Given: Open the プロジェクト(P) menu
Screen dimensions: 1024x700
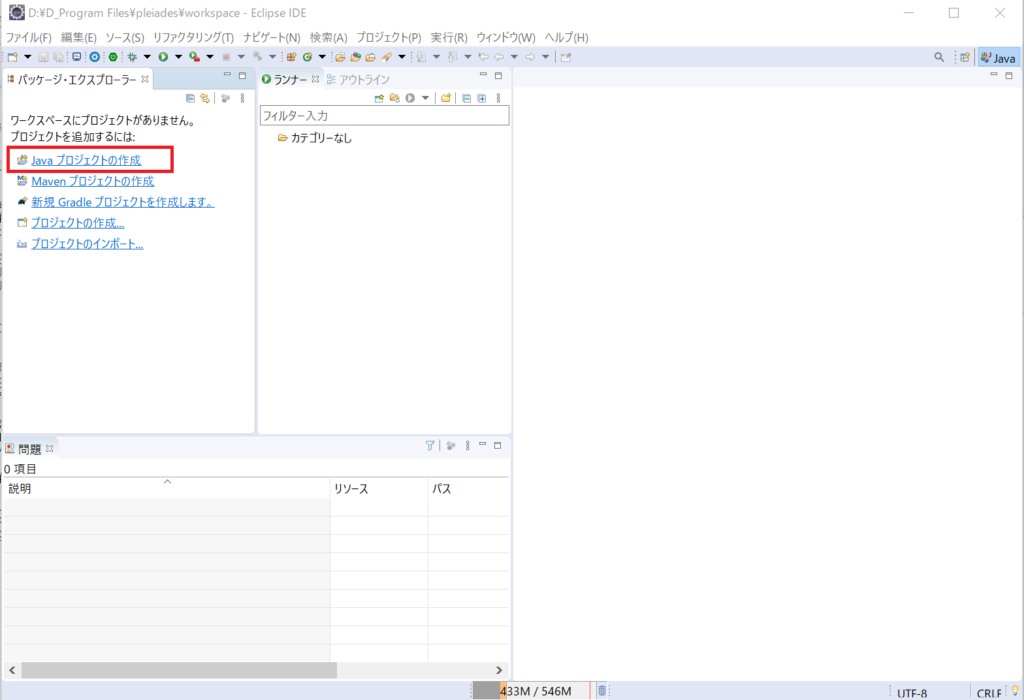Looking at the screenshot, I should click(389, 37).
